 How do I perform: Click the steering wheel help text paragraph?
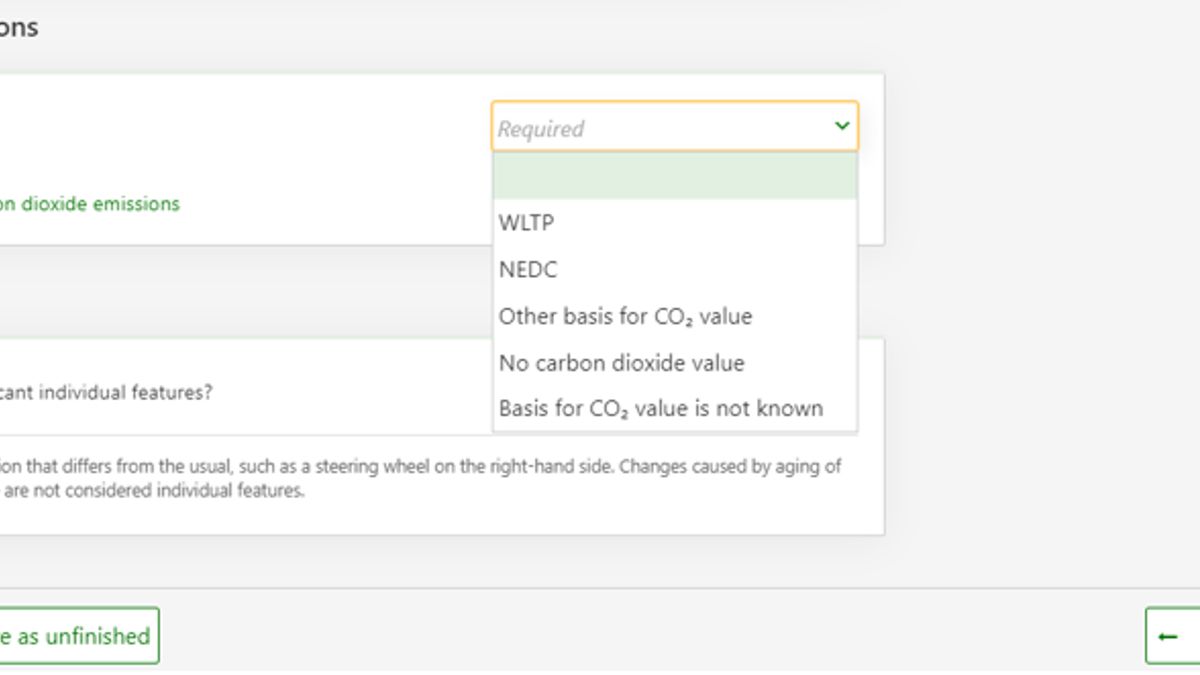click(x=400, y=467)
